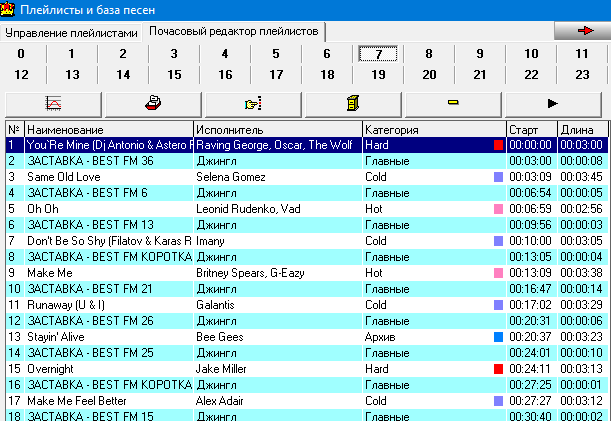Select the Overnight track row

point(307,369)
